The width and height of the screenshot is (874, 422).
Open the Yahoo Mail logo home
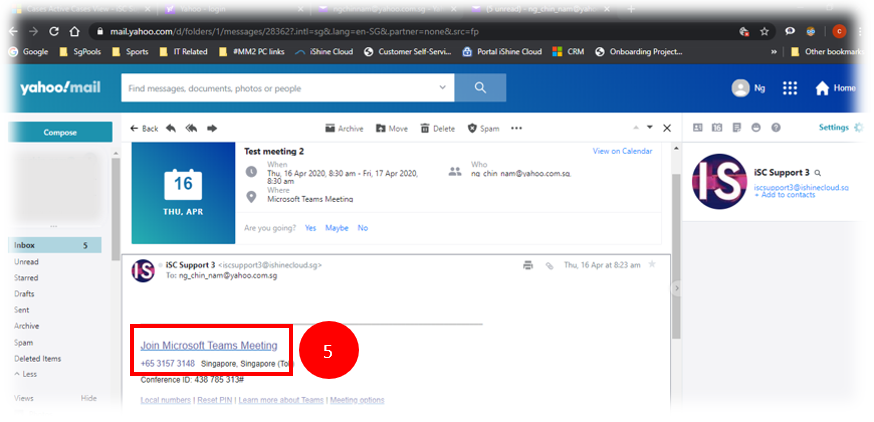60,88
